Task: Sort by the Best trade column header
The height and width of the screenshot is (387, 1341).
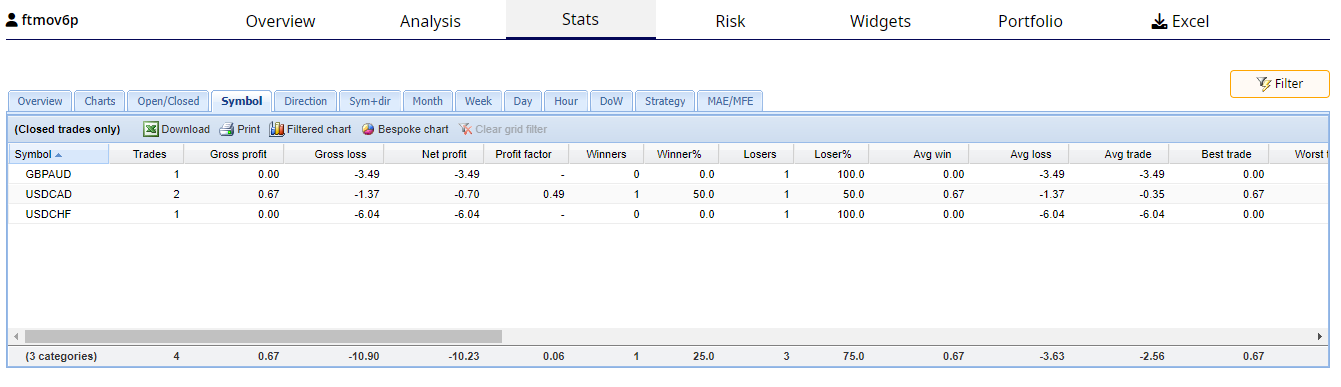Action: coord(1218,154)
